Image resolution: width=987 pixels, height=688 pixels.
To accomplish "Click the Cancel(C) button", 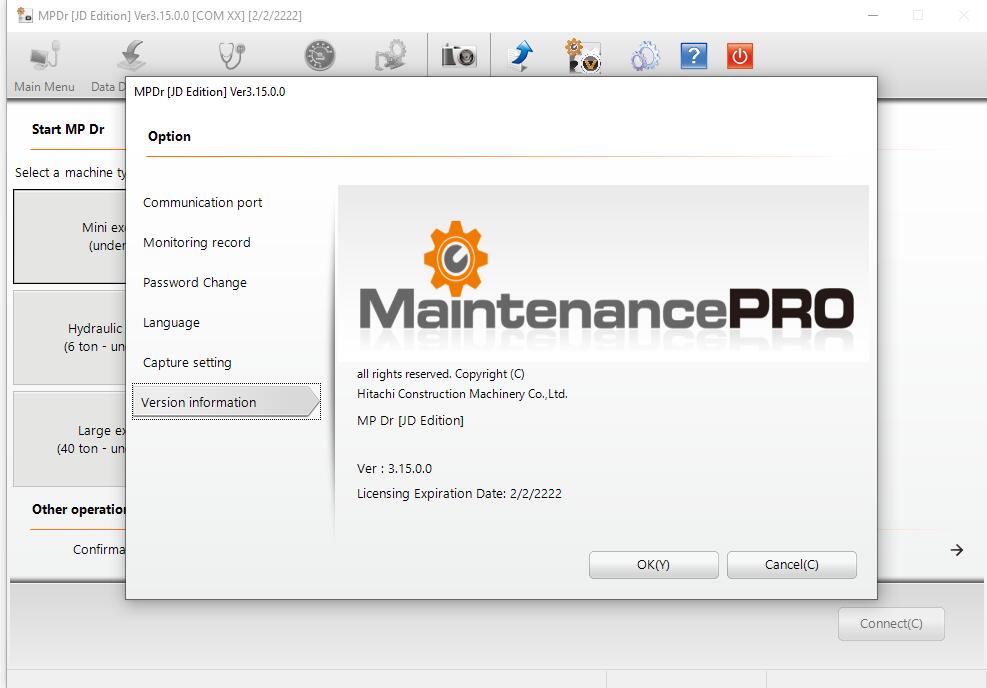I will pyautogui.click(x=791, y=565).
